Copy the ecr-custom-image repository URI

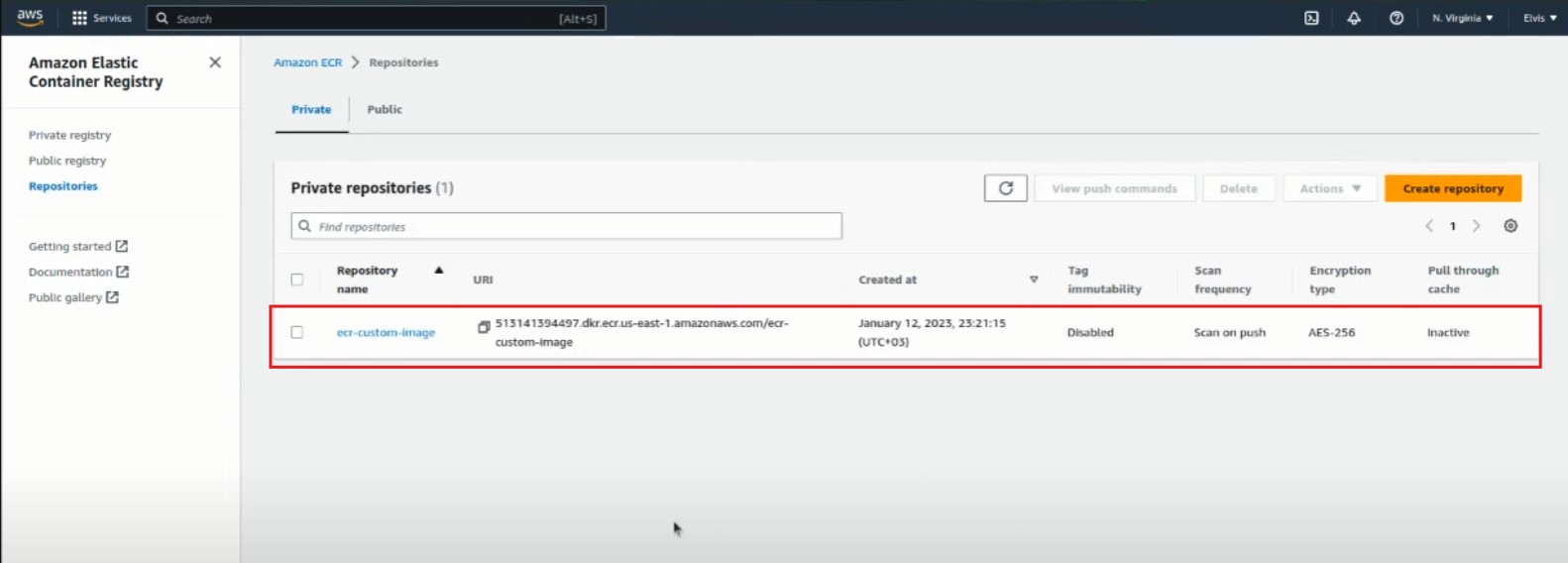[x=484, y=326]
